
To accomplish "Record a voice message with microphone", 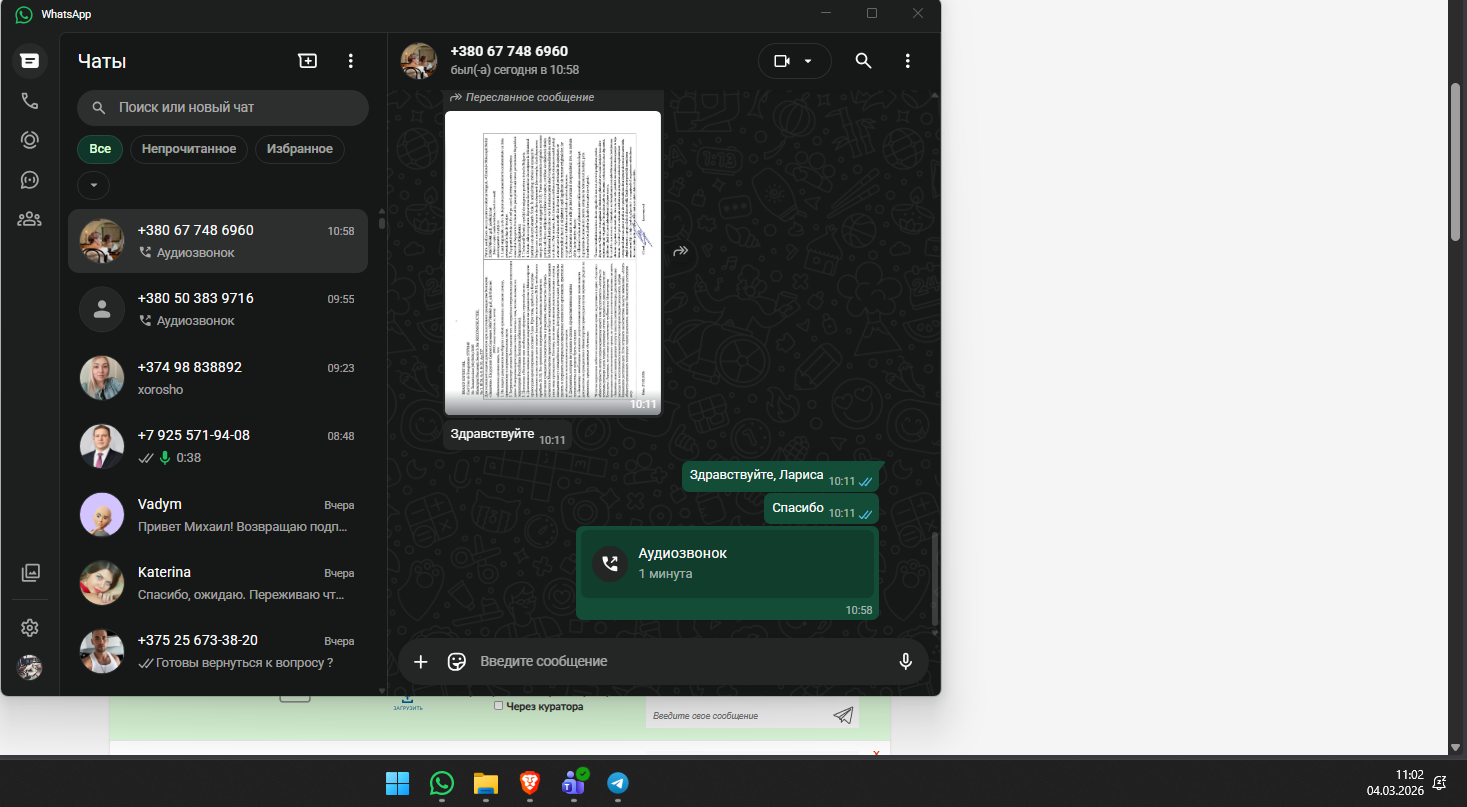I will point(905,661).
